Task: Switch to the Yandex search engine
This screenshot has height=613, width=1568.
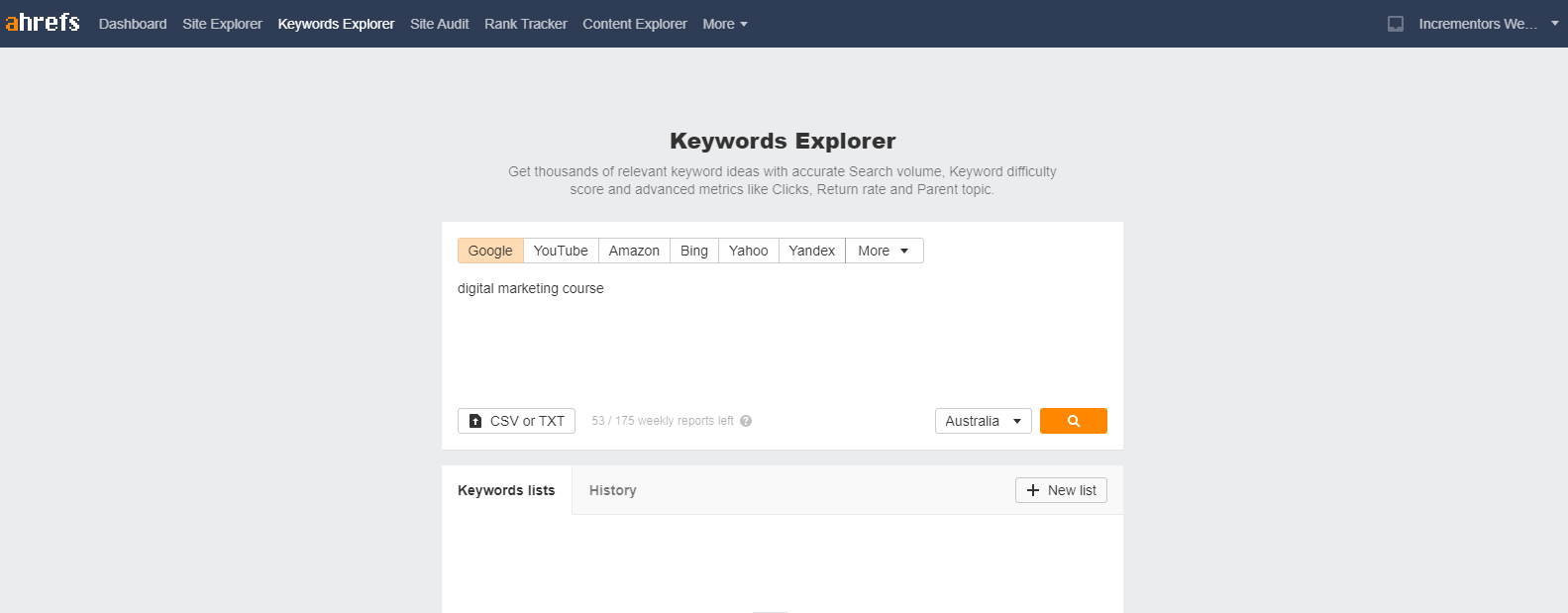Action: [812, 251]
